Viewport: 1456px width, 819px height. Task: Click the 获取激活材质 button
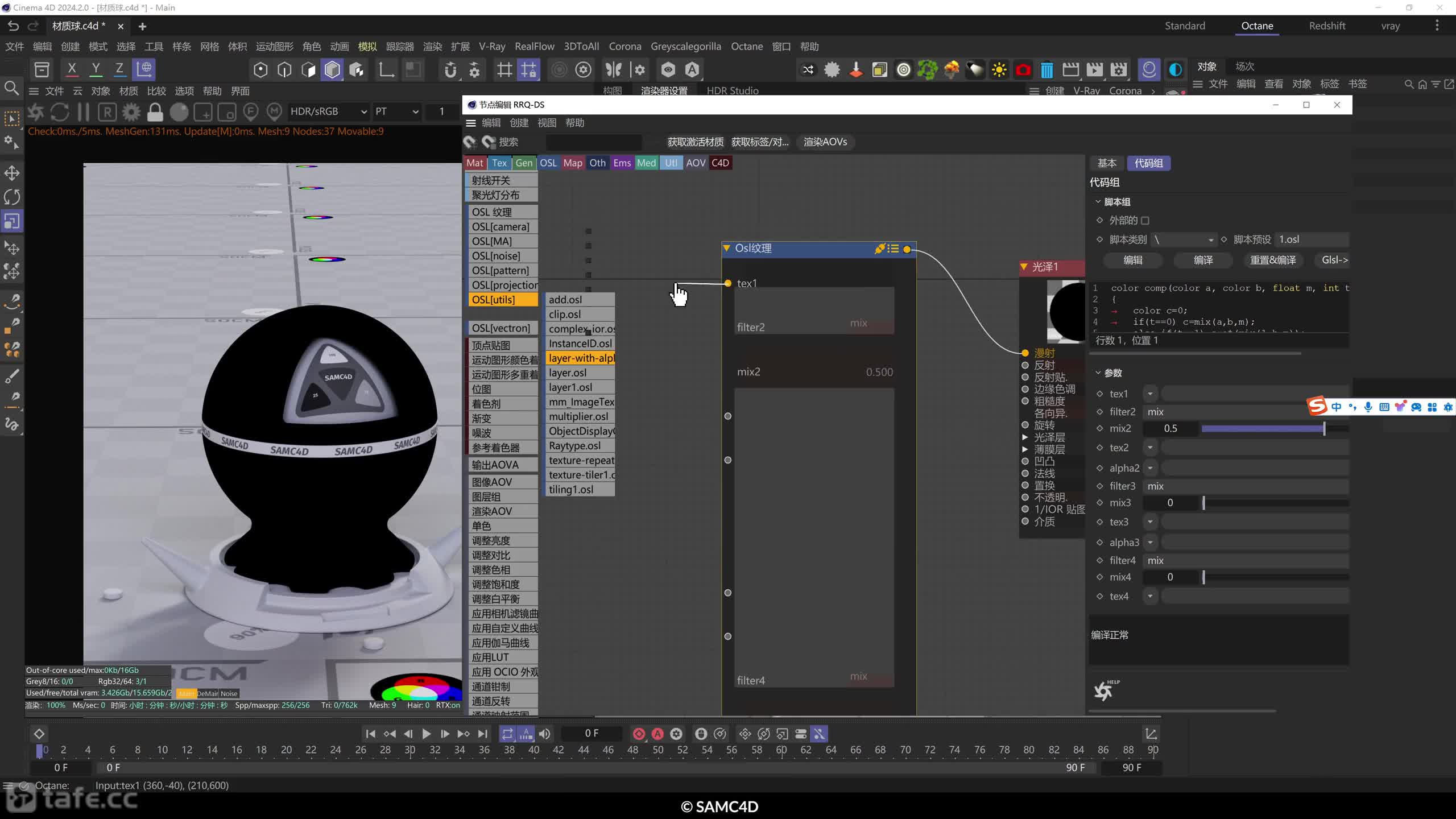tap(695, 142)
